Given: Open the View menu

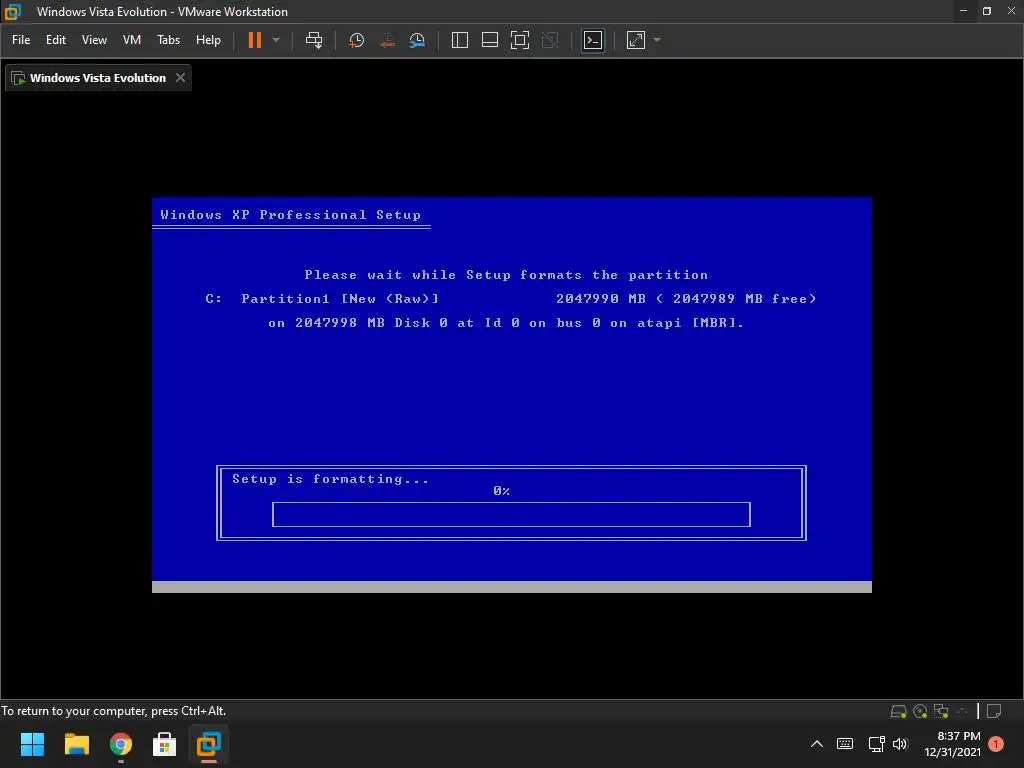Looking at the screenshot, I should 94,40.
